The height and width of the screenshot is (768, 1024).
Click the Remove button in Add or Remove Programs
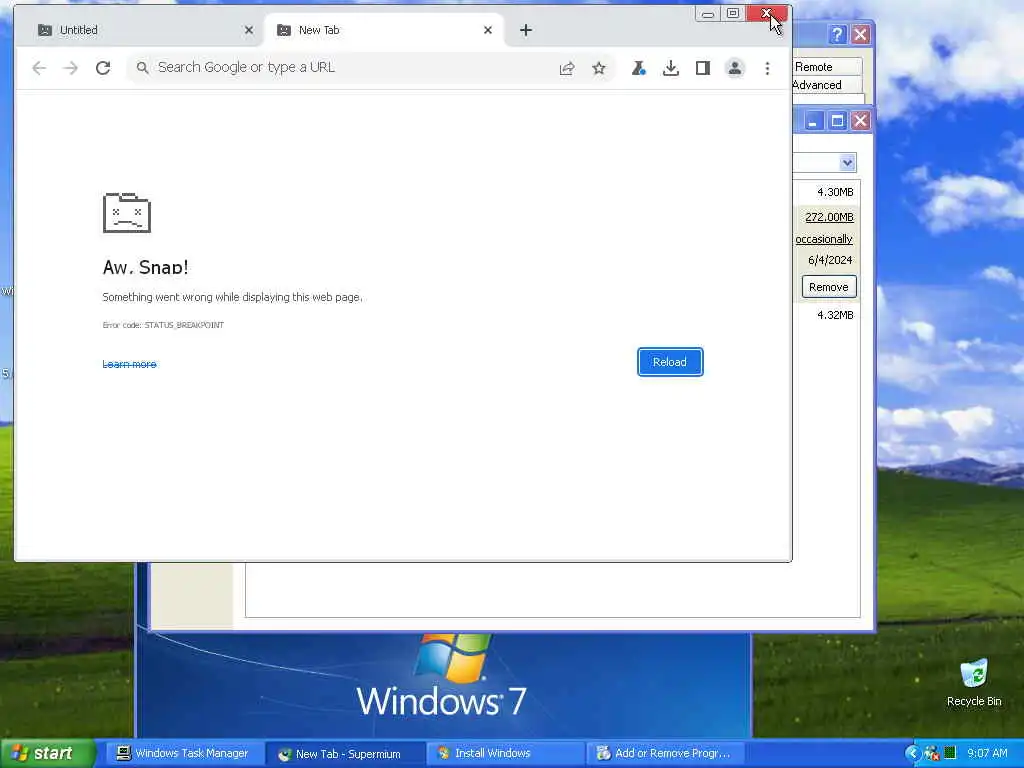pos(829,287)
